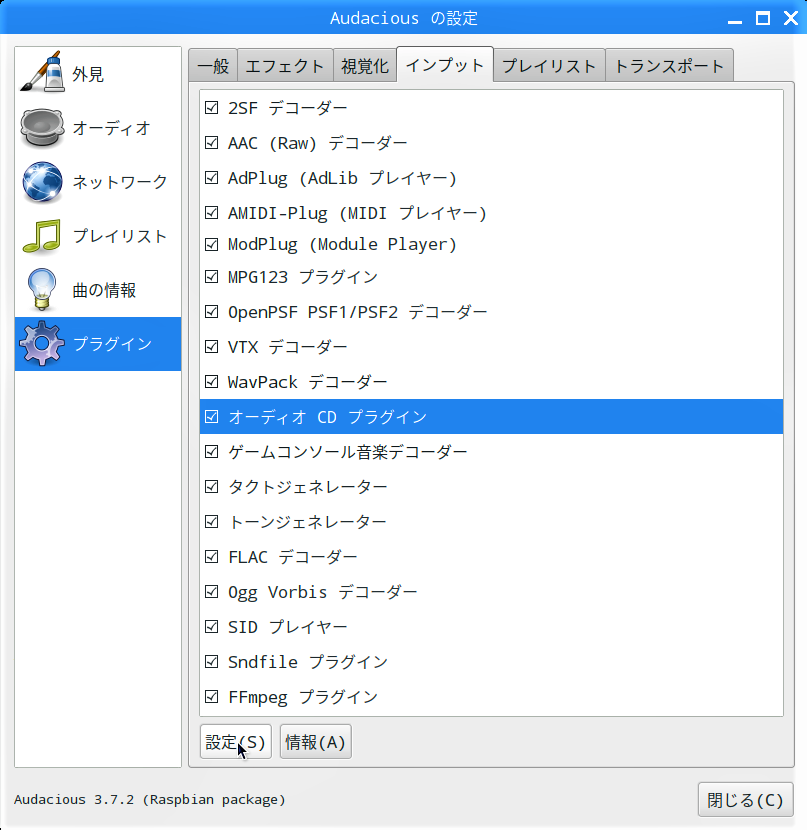This screenshot has height=830, width=807.
Task: Select the speaker icon for オーディオ
Action: coord(42,128)
